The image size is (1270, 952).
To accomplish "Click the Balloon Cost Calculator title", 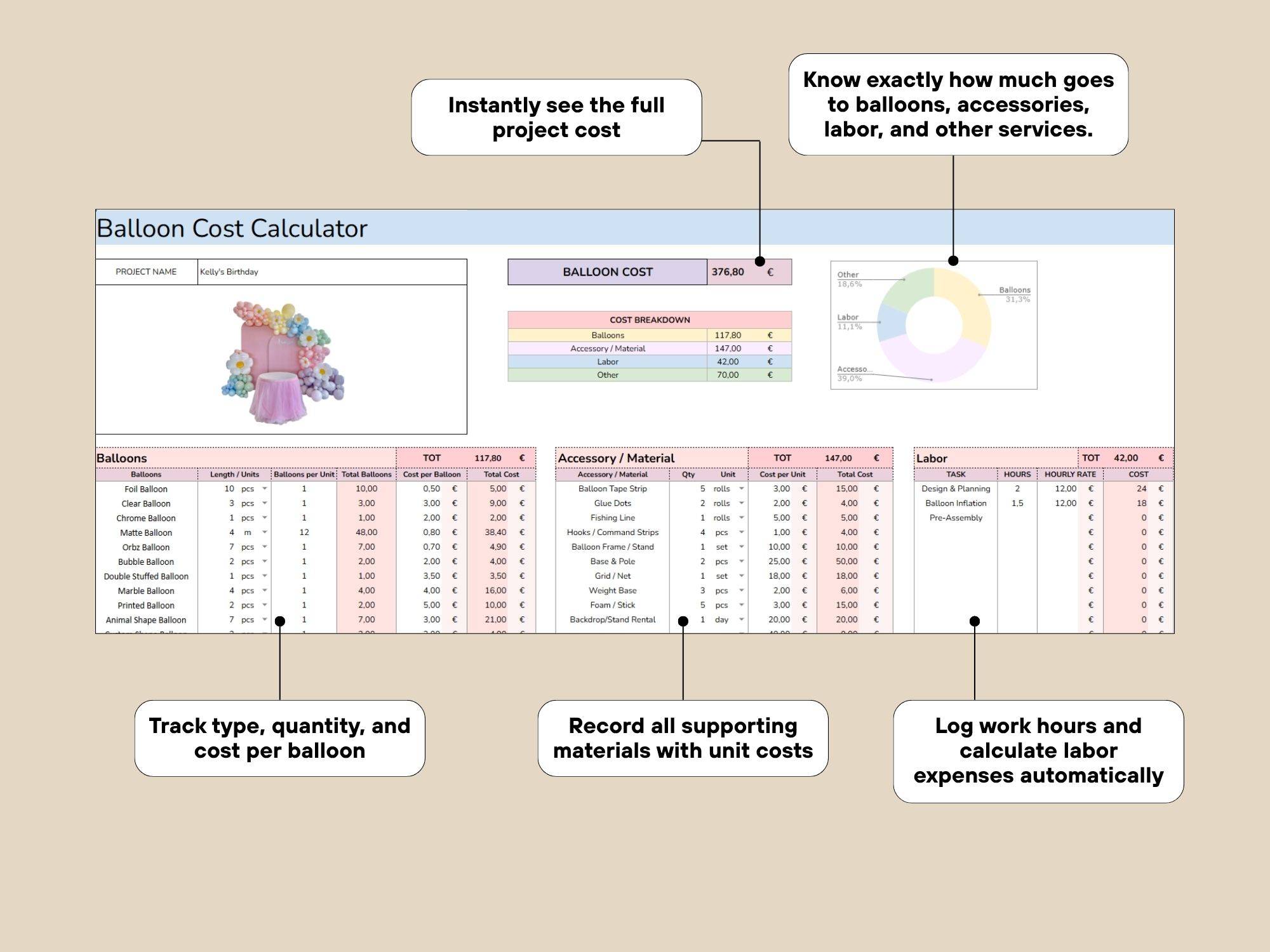I will click(232, 228).
